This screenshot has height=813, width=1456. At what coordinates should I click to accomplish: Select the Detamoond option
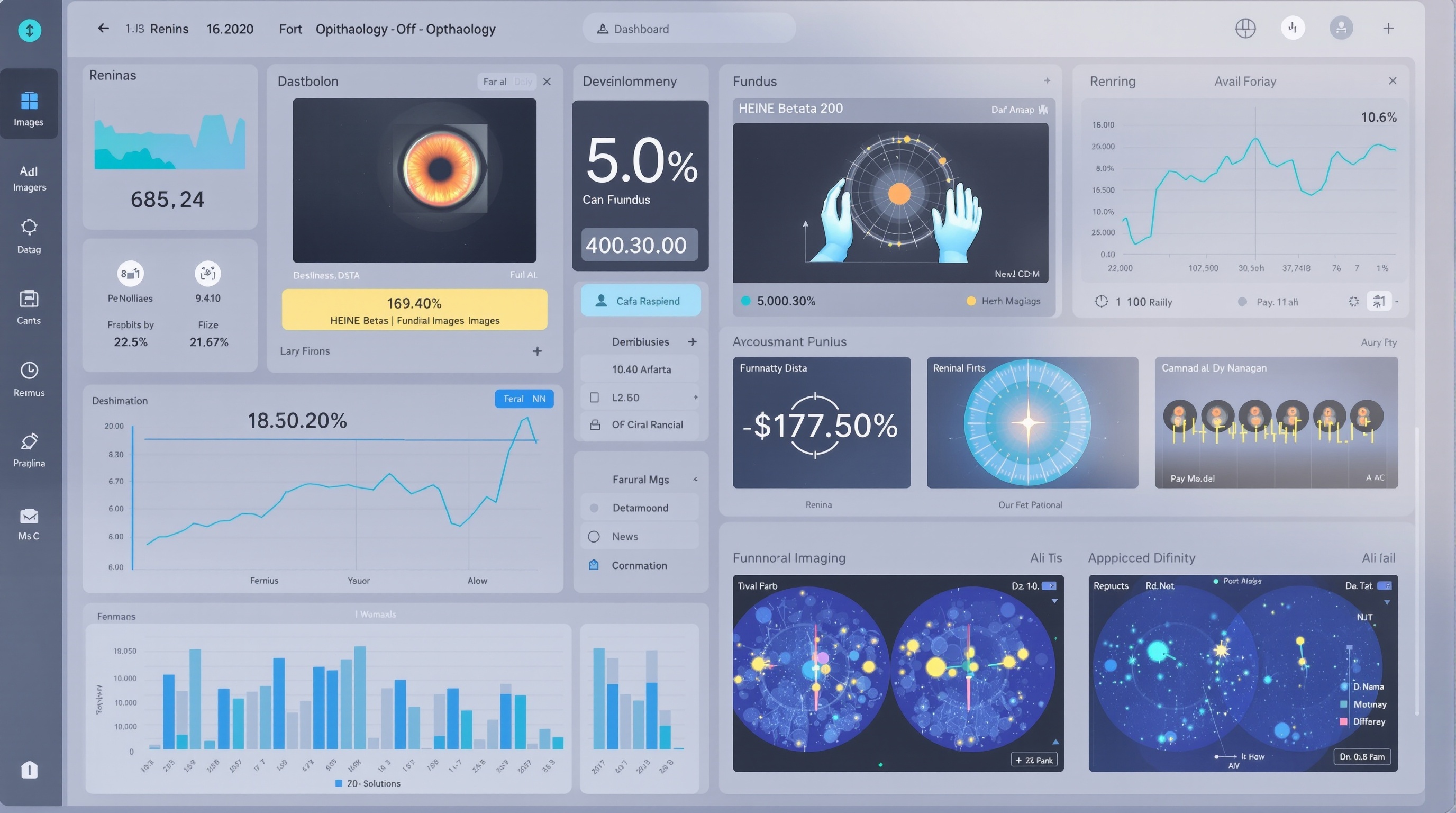point(639,508)
